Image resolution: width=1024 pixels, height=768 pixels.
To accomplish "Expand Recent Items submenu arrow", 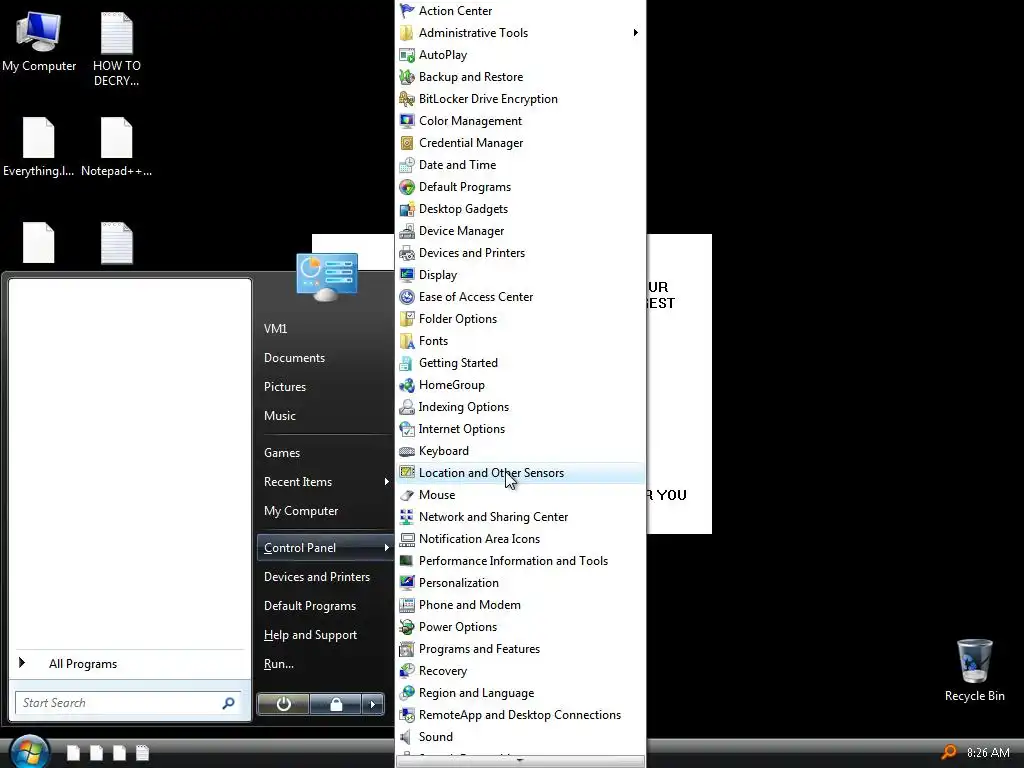I will click(387, 481).
